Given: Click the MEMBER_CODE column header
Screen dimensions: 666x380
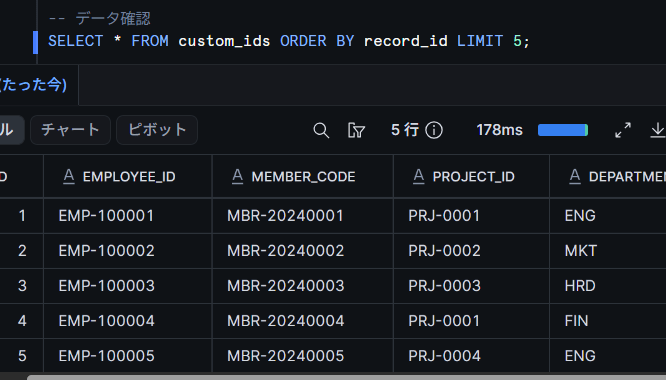Looking at the screenshot, I should click(303, 176).
